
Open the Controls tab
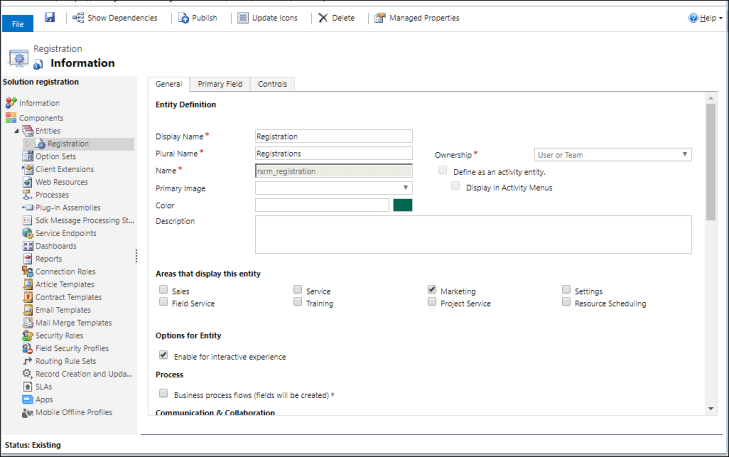pyautogui.click(x=272, y=84)
